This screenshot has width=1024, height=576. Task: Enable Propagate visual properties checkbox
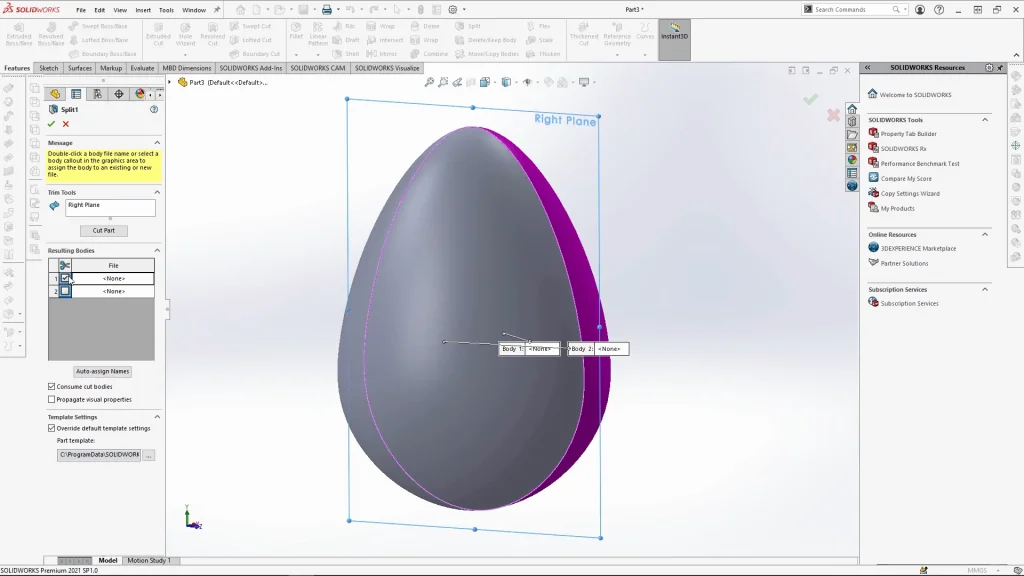[52, 399]
